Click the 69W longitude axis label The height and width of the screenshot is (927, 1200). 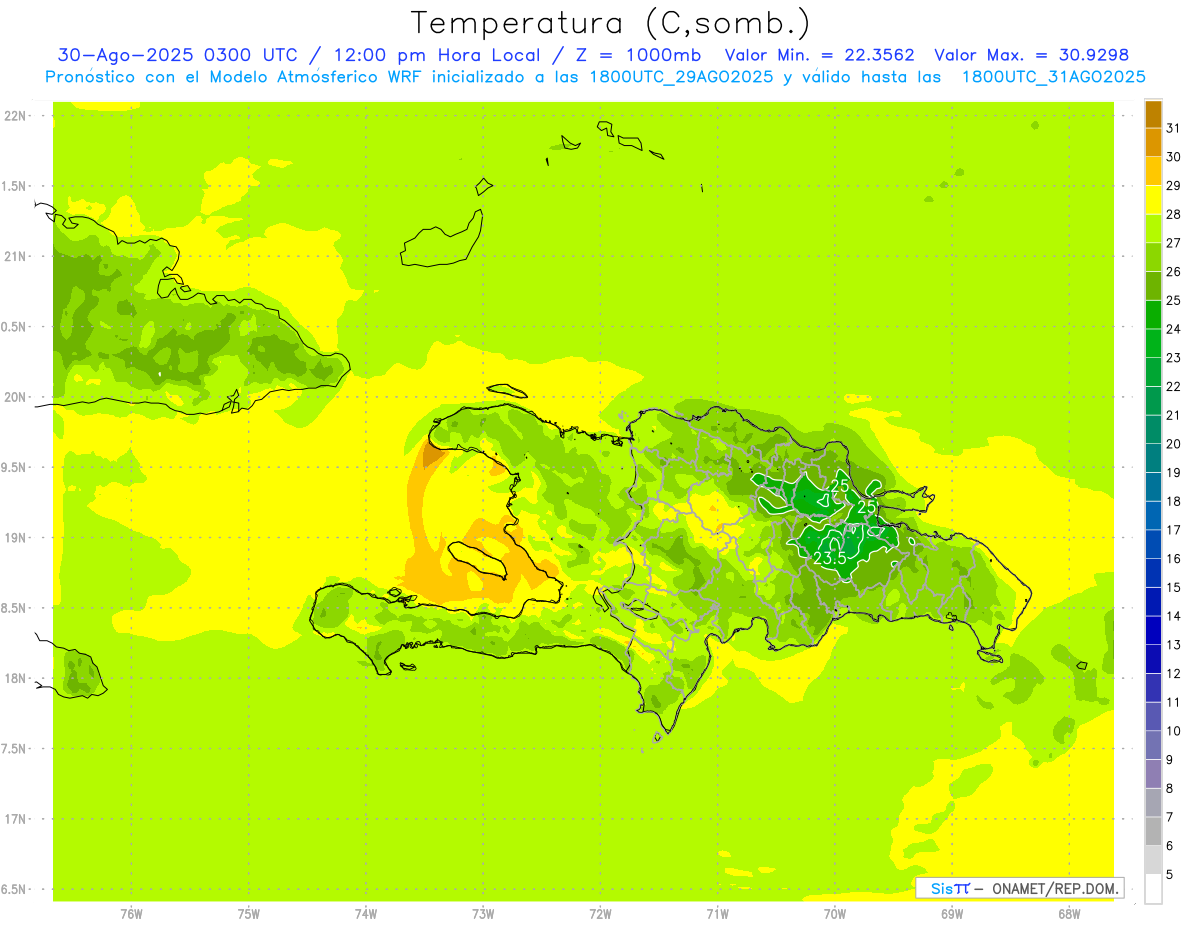click(x=952, y=913)
